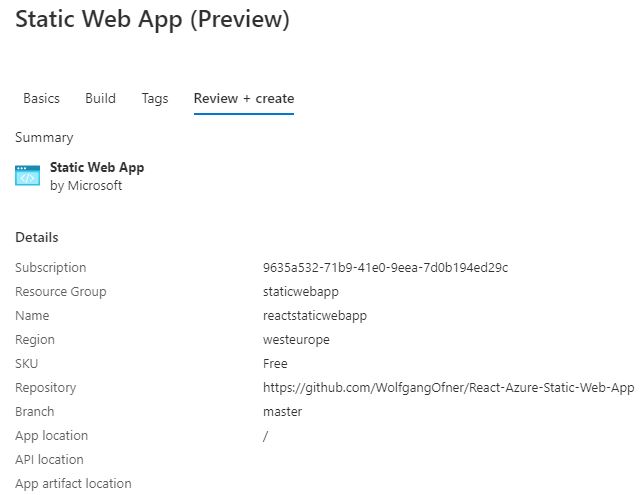This screenshot has width=640, height=495.
Task: Click the Name label
Action: tap(32, 315)
